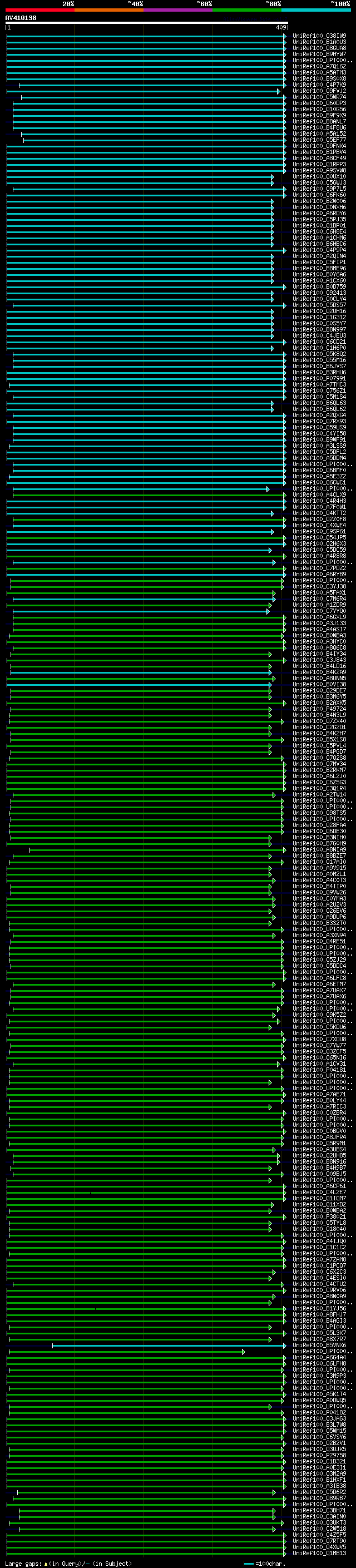Select hit label UniRef100_C5DC59
Viewport: 356px width, 1568px height.
319,550
